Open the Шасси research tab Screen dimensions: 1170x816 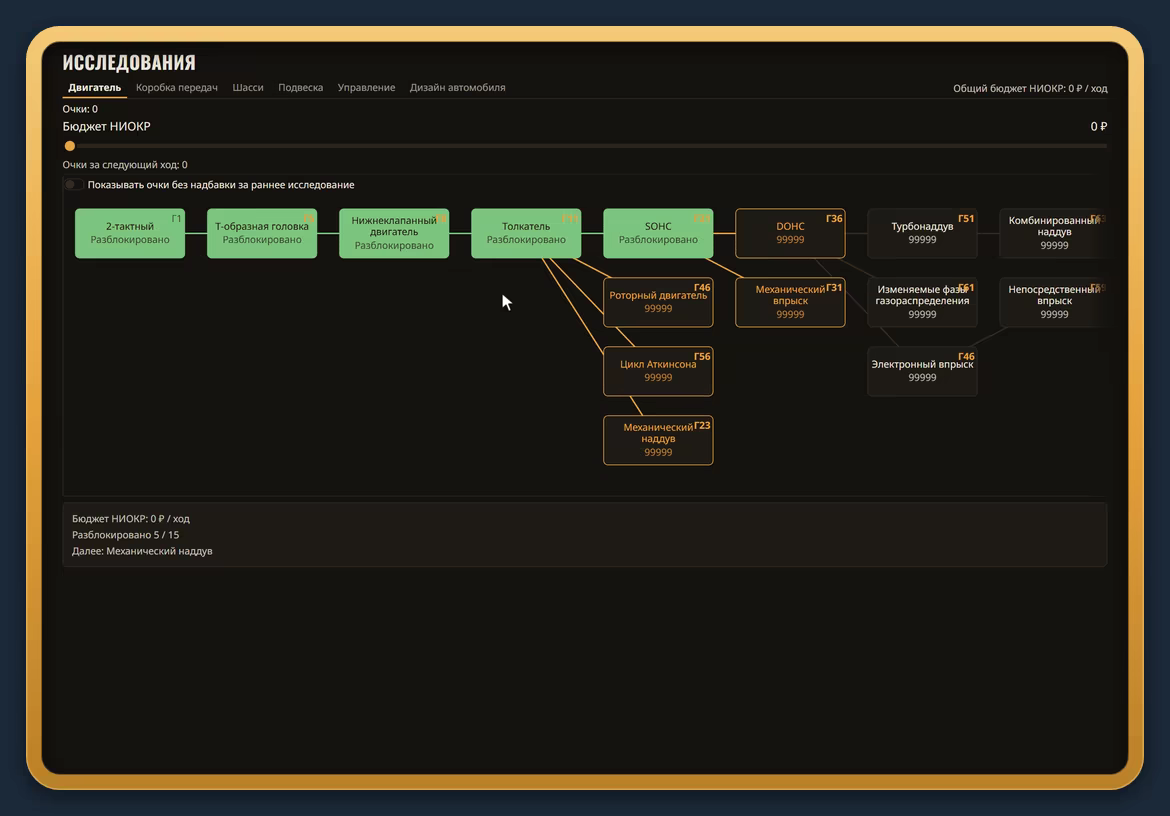(x=248, y=87)
